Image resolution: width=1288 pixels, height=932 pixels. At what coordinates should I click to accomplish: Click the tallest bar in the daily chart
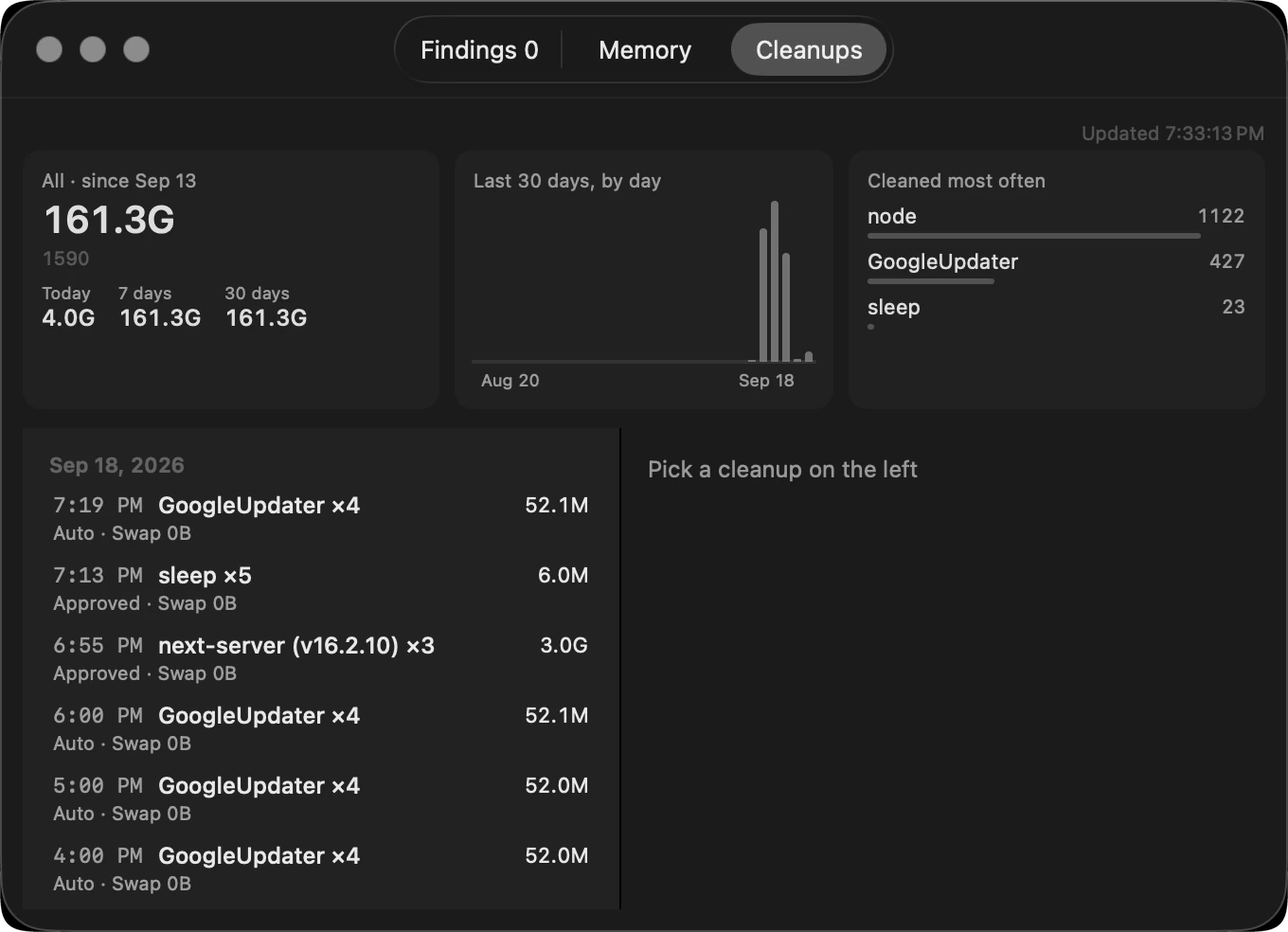coord(775,280)
